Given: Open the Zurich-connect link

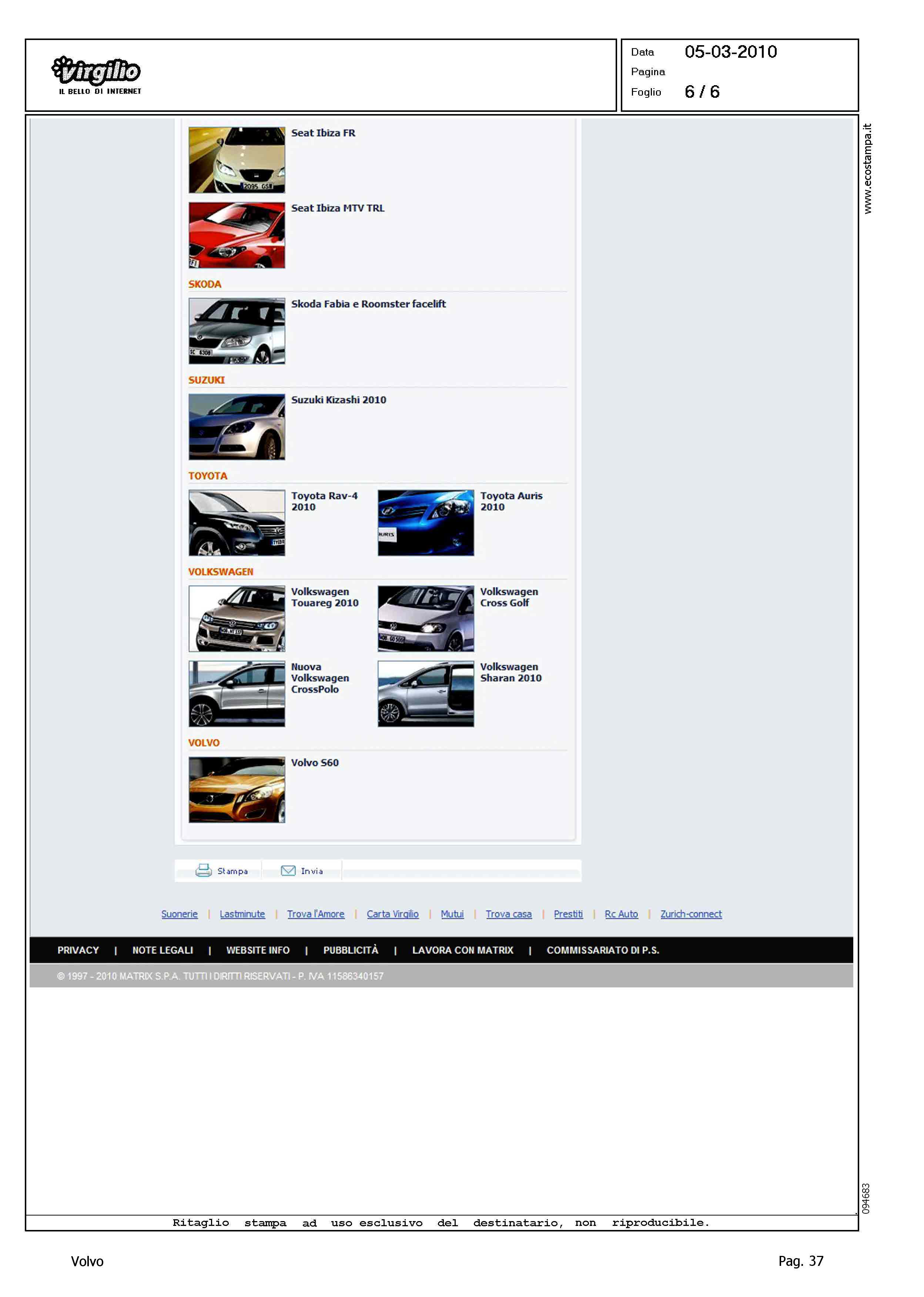Looking at the screenshot, I should 691,913.
